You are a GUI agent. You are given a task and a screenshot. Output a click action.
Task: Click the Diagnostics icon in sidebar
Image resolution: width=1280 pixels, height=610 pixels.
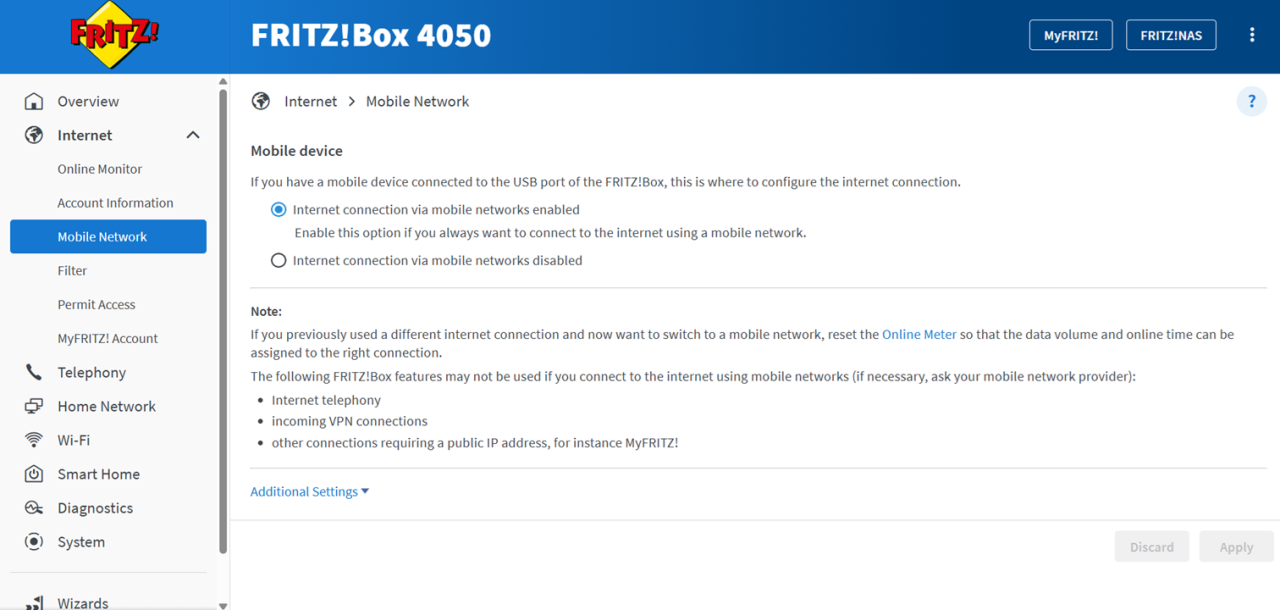point(34,508)
